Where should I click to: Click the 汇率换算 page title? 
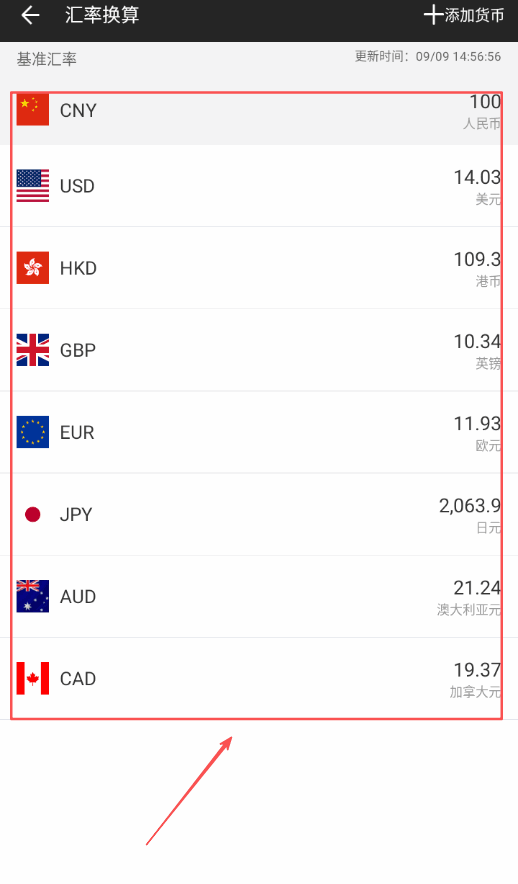point(102,15)
